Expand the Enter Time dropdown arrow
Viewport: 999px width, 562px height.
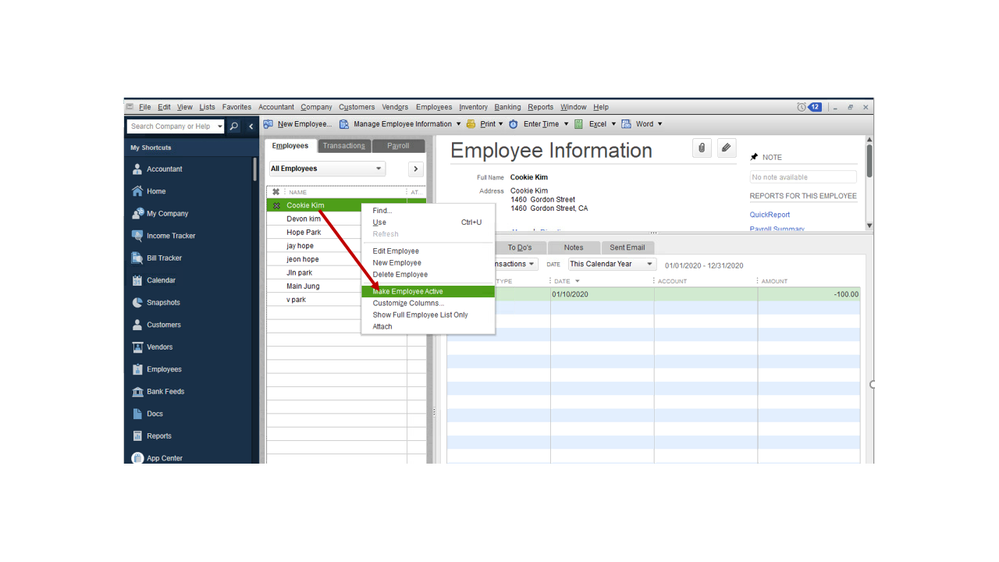click(x=566, y=124)
